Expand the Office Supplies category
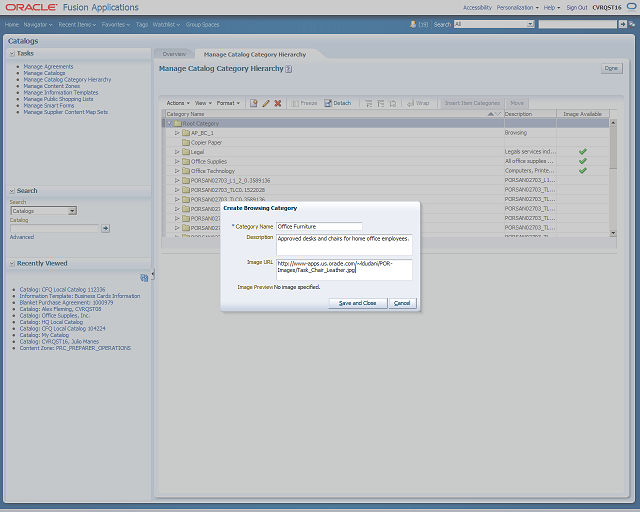 (177, 161)
